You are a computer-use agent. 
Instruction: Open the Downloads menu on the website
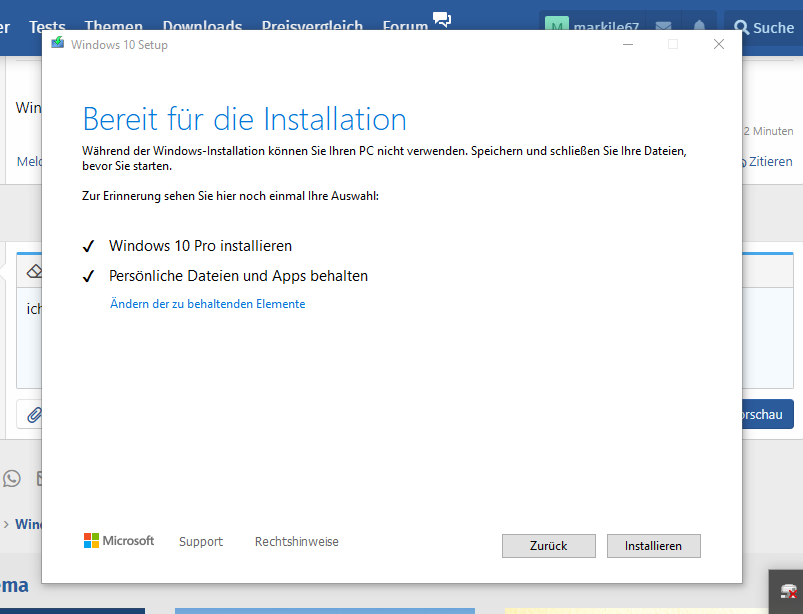[202, 27]
